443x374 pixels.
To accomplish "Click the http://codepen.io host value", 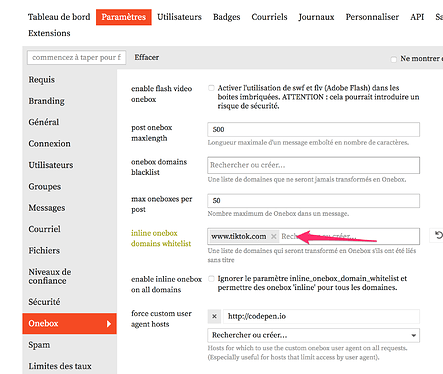I will click(x=321, y=316).
